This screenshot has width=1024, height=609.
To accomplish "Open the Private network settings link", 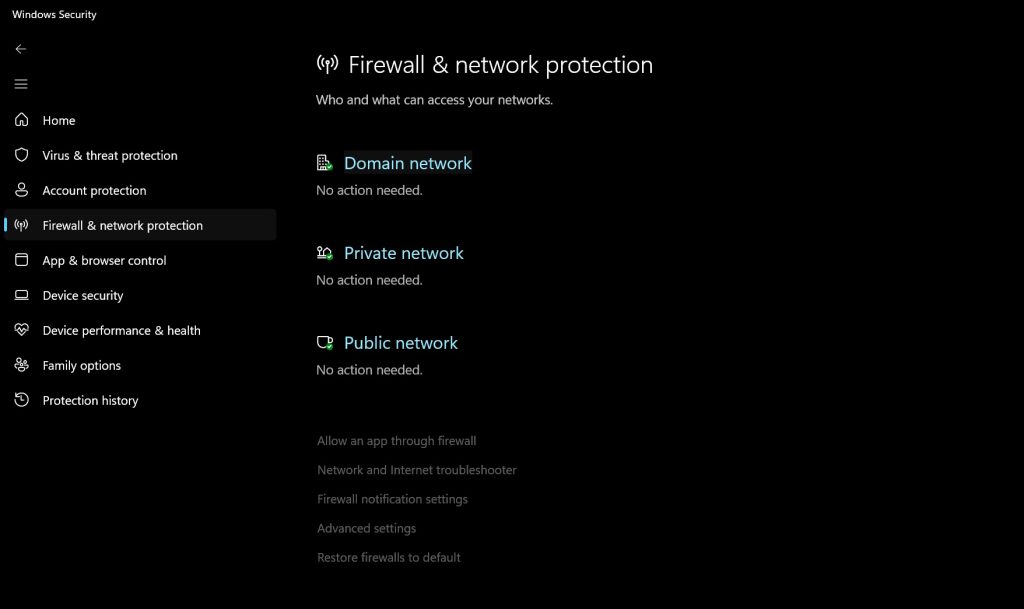I will pos(403,253).
